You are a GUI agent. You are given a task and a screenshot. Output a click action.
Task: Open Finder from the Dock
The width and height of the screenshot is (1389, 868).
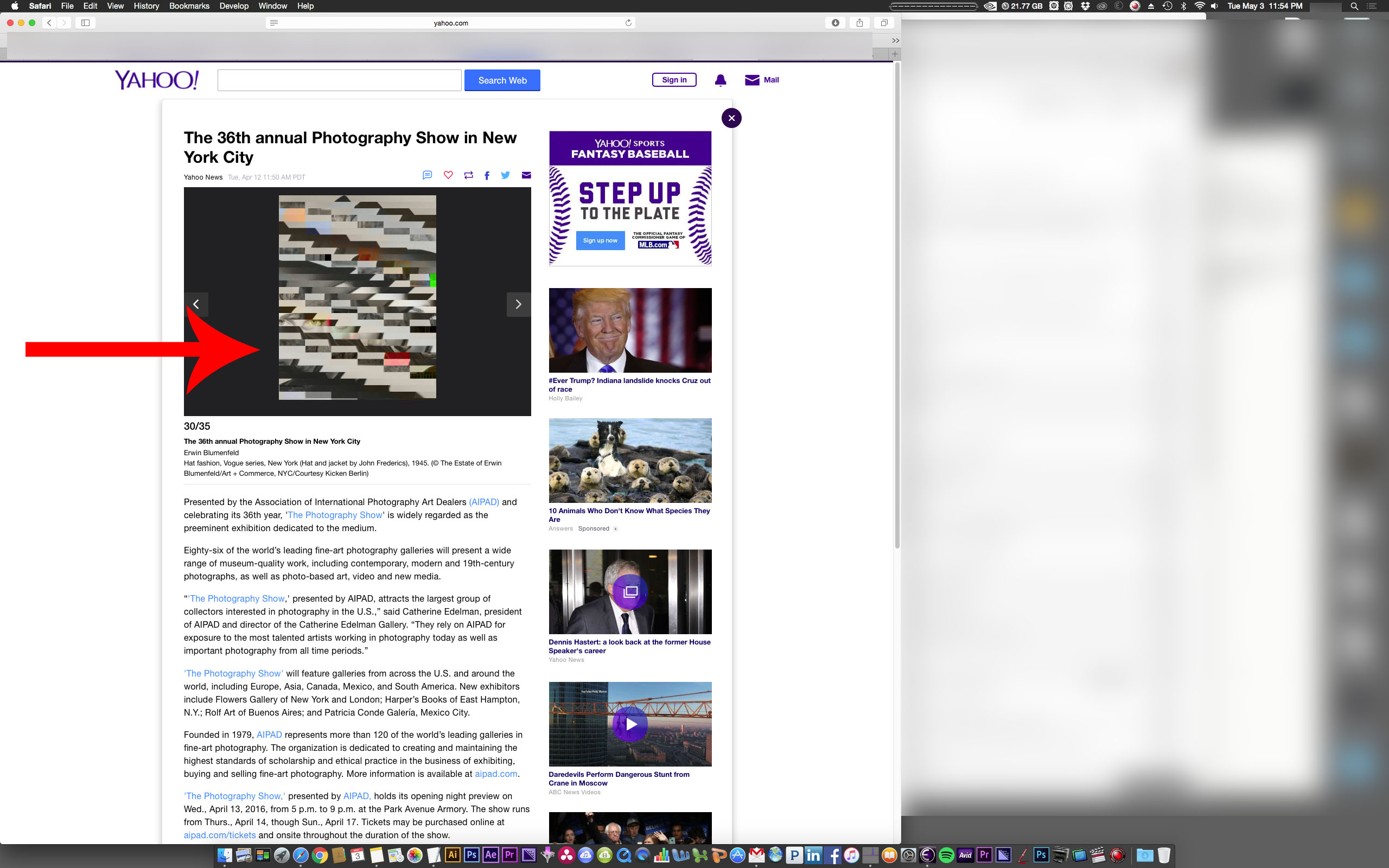[225, 855]
